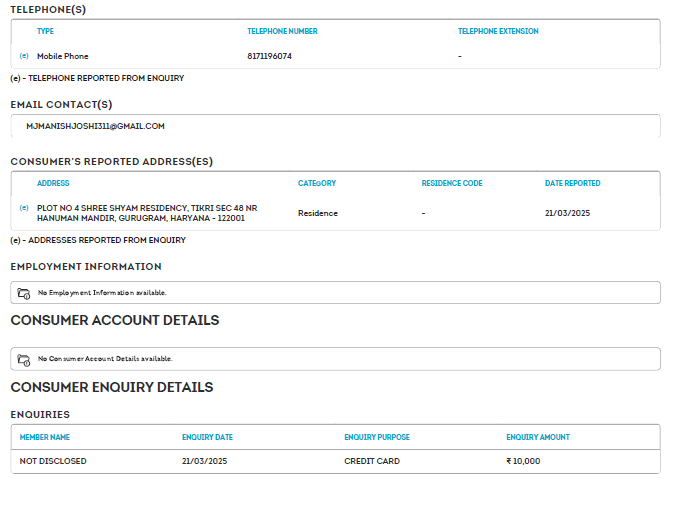Screen dimensions: 687x512
Task: Click the (e) marker beside the PLOT NO 4 address
Action: [x=24, y=208]
